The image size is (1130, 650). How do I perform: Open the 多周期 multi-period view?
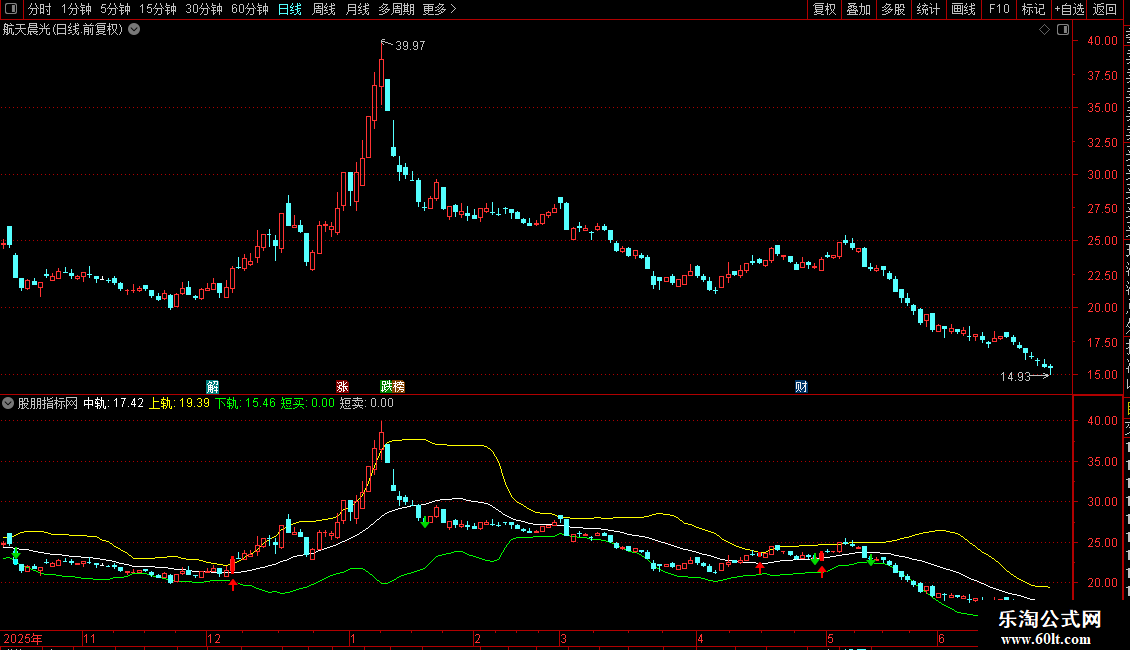[396, 9]
